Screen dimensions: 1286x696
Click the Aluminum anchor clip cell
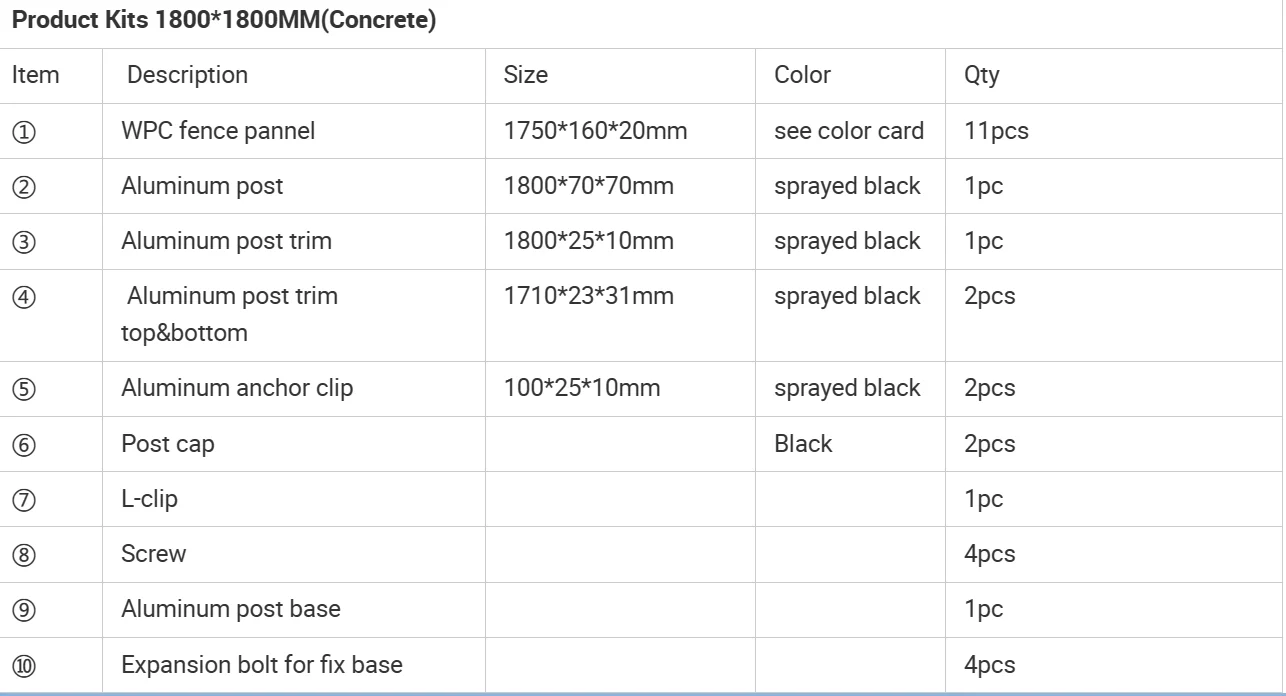237,388
